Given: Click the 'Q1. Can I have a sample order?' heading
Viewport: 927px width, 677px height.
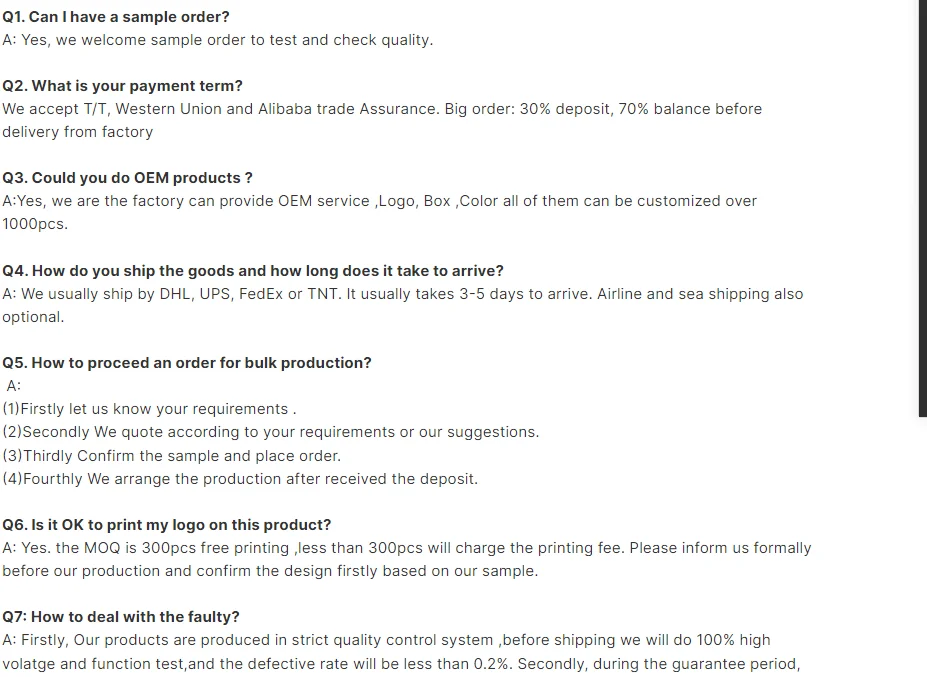Looking at the screenshot, I should click(x=116, y=17).
